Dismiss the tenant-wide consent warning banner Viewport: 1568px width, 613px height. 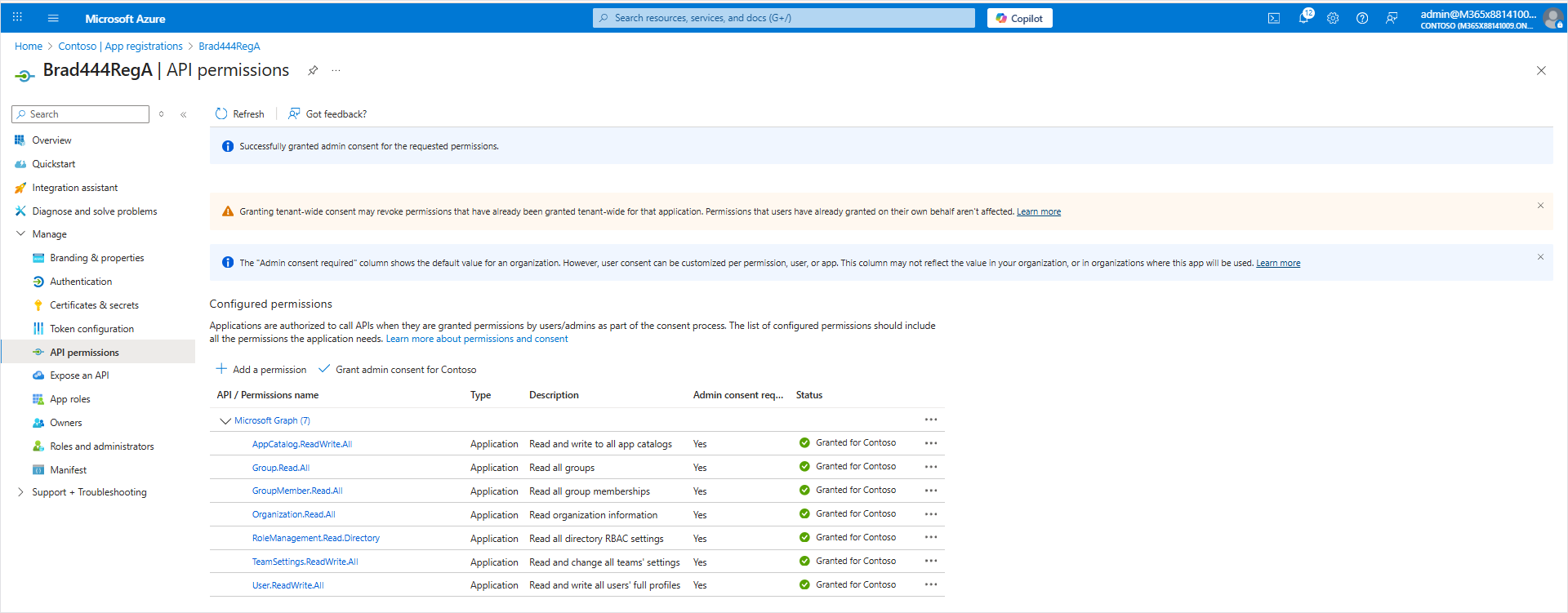tap(1540, 206)
